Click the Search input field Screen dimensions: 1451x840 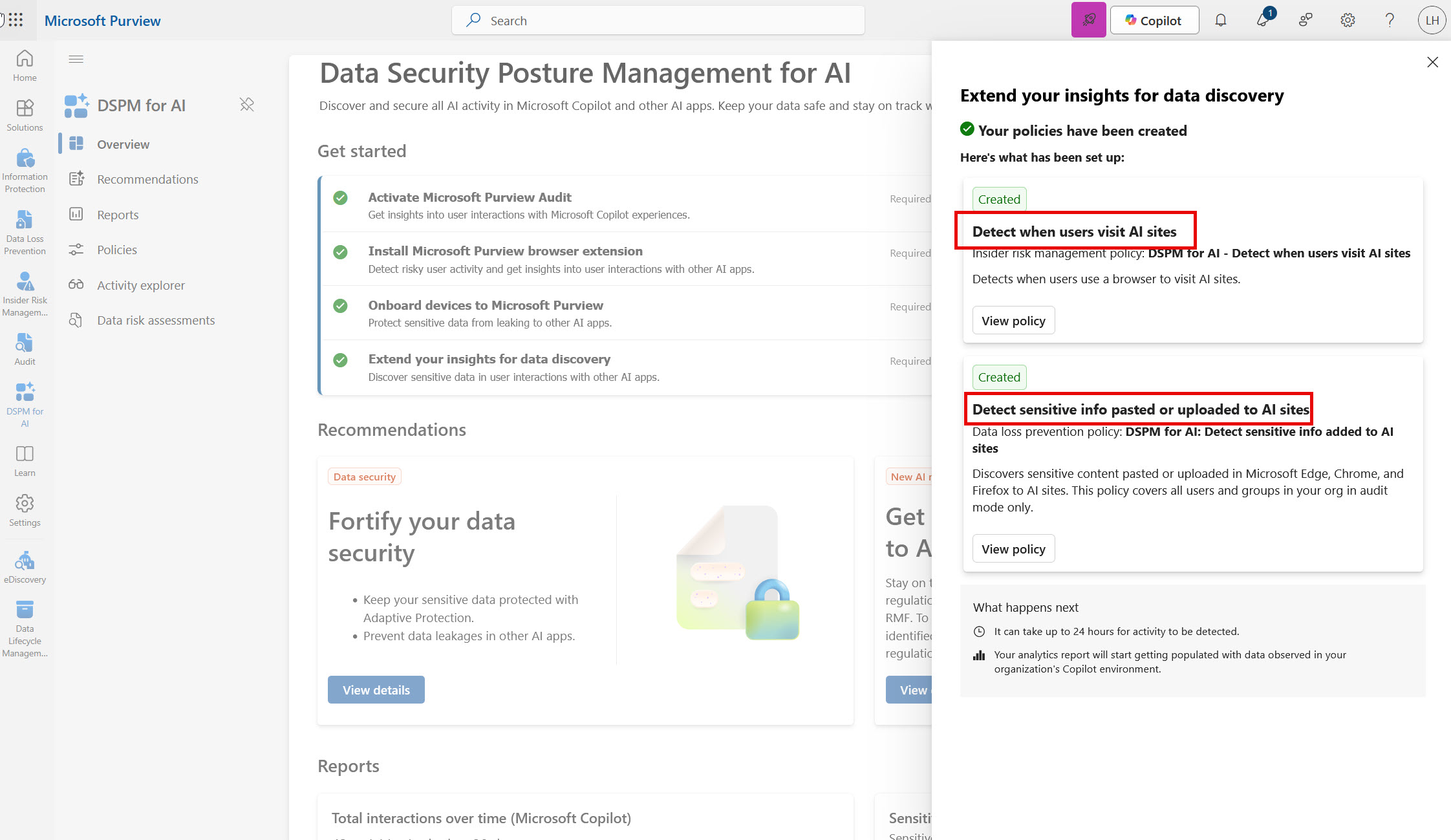pos(658,20)
